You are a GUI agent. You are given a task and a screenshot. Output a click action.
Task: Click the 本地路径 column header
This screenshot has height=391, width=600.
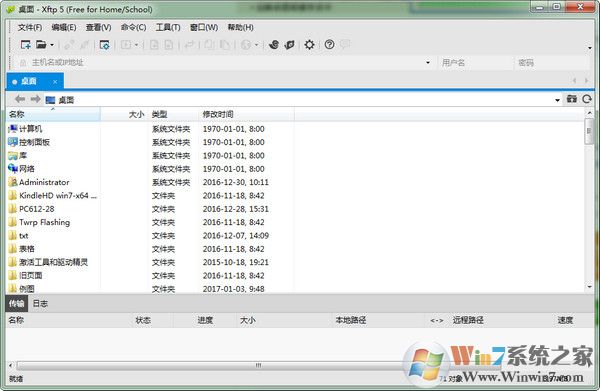(x=351, y=320)
